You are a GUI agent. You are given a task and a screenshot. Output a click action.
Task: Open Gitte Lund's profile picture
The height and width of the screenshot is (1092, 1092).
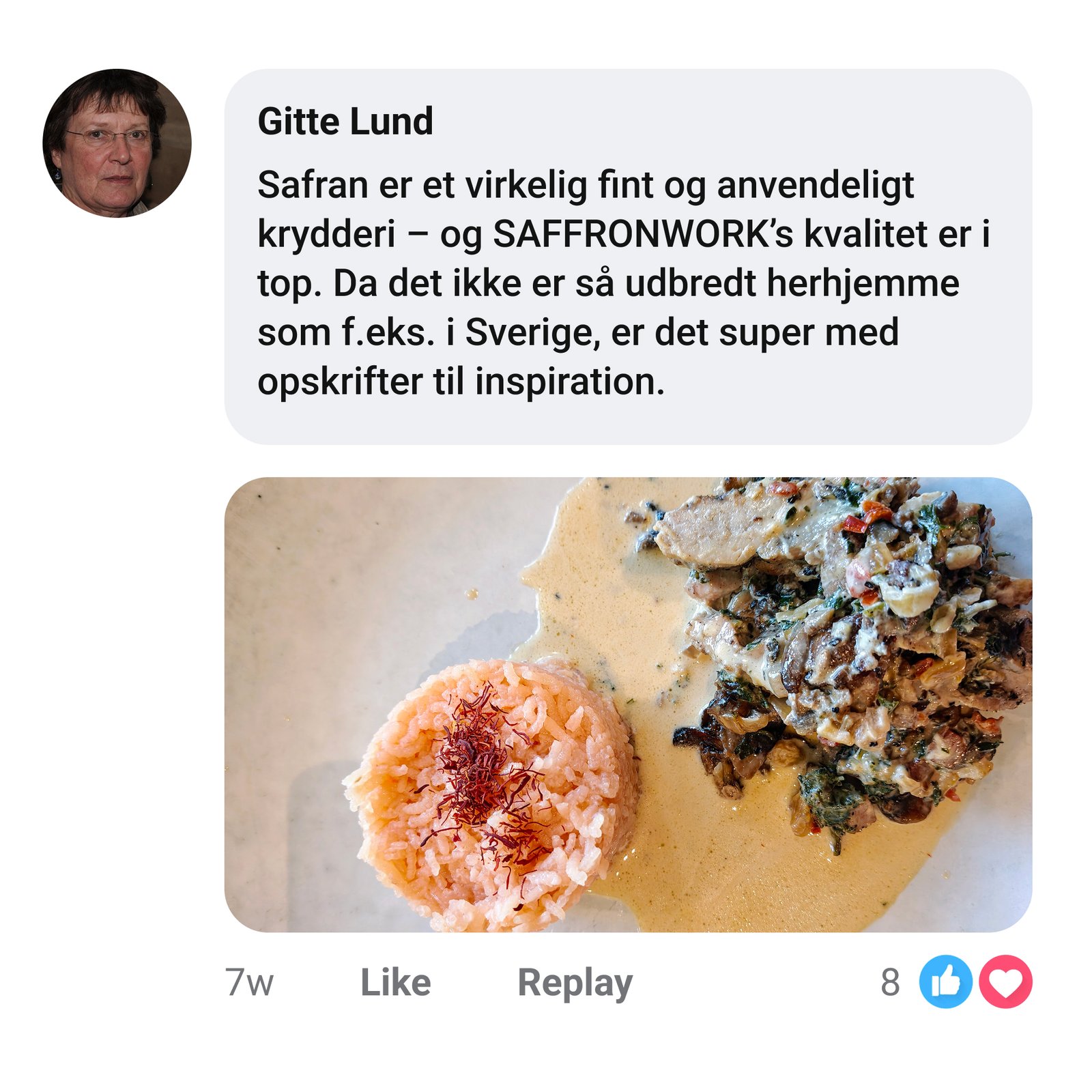pyautogui.click(x=117, y=143)
